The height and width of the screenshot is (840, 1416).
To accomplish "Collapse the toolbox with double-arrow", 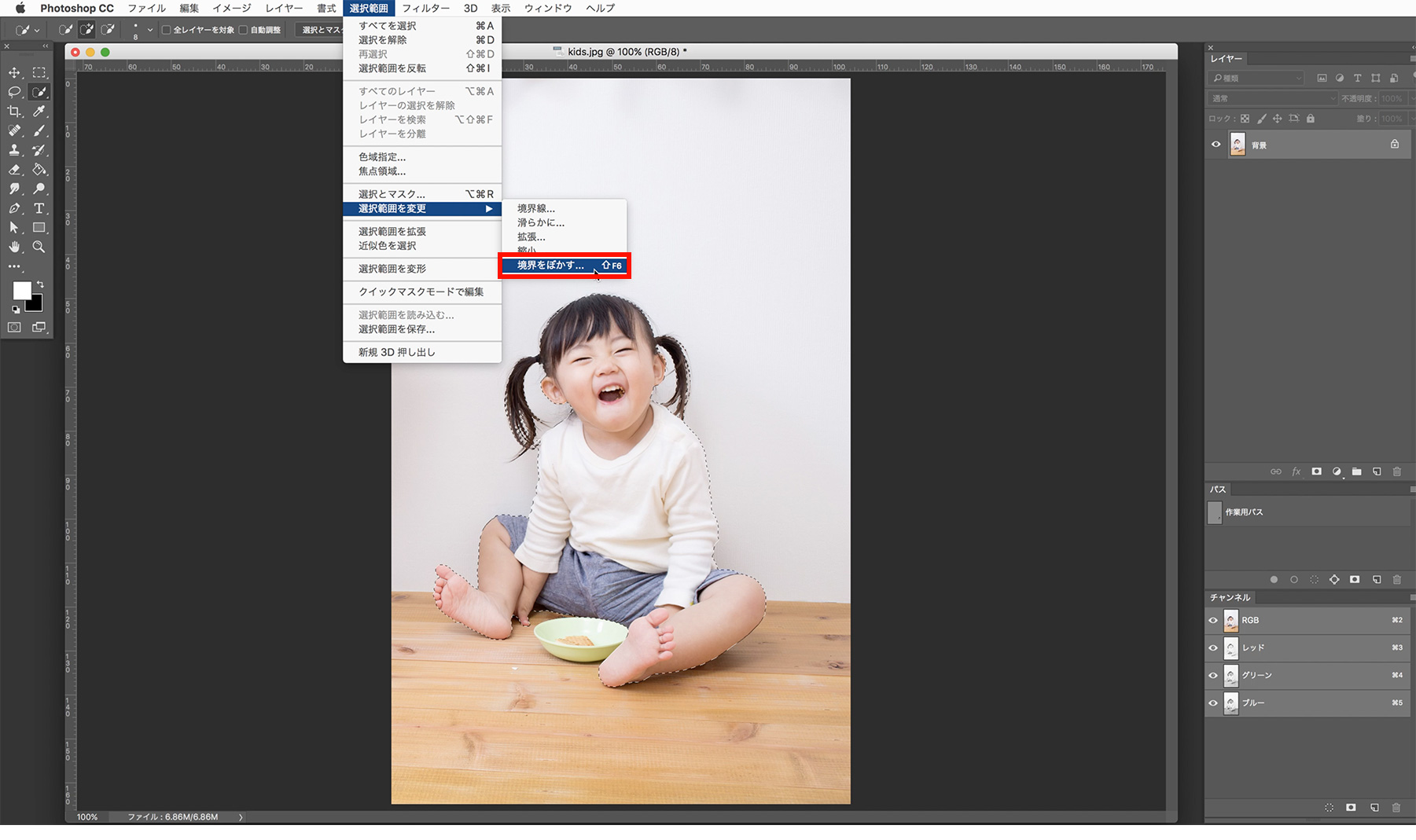I will point(45,46).
